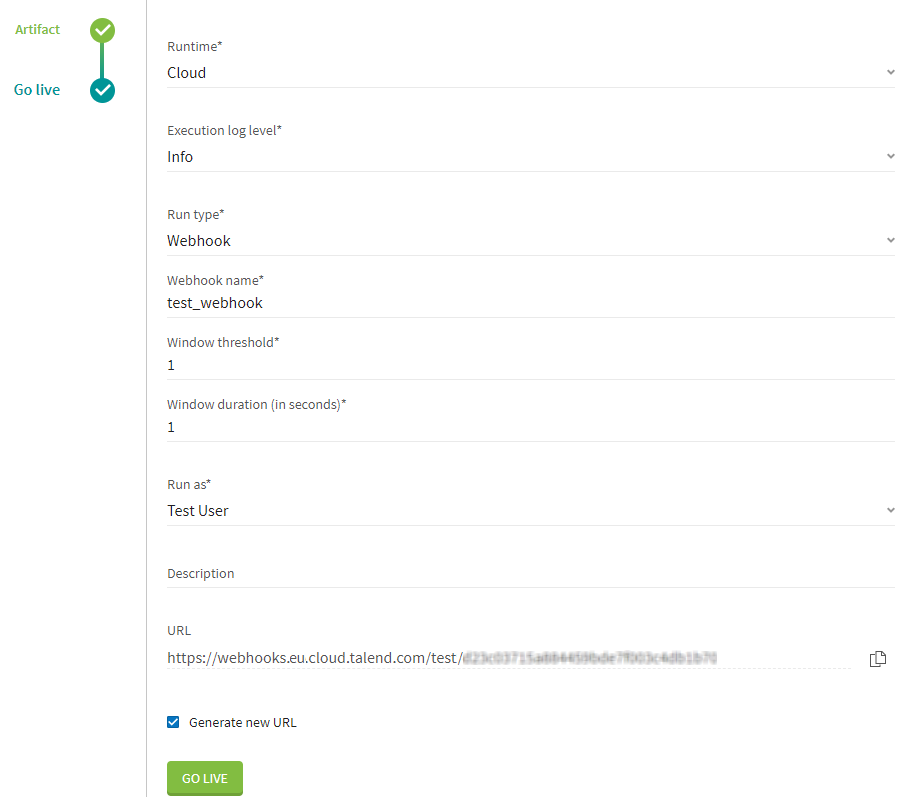The height and width of the screenshot is (797, 901).
Task: Open the Runtime dropdown
Action: click(890, 73)
